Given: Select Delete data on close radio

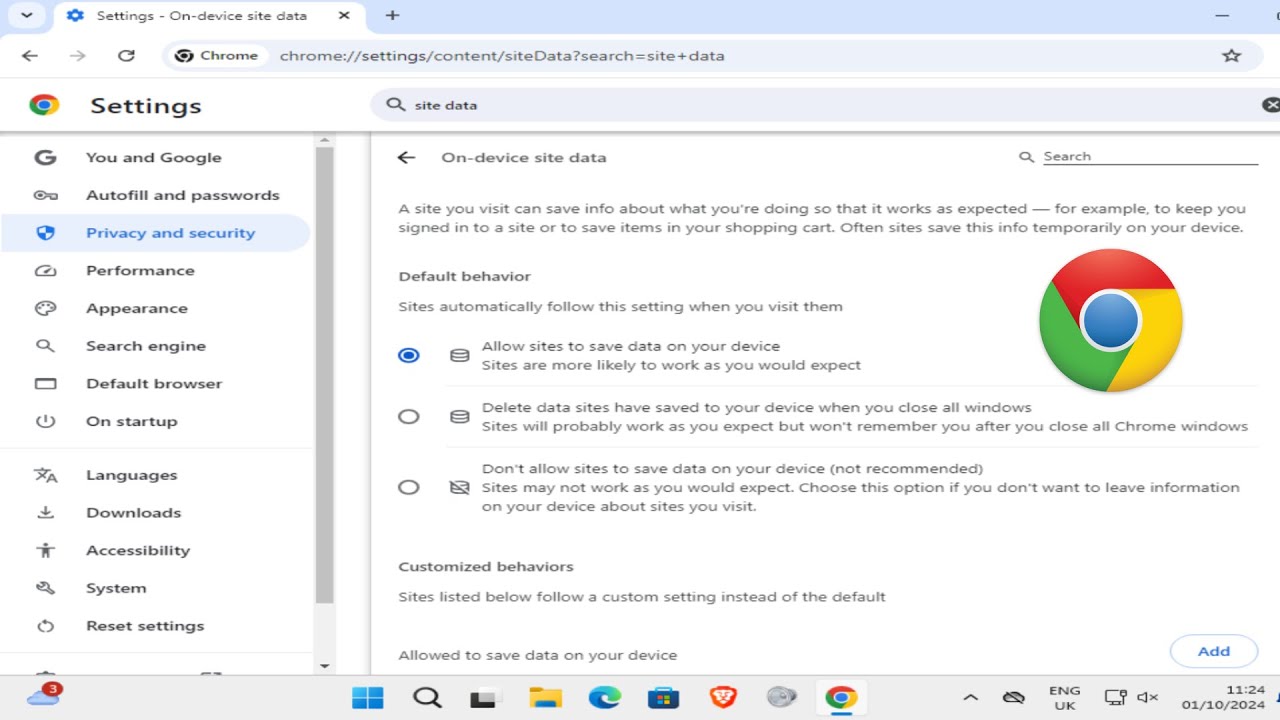Looking at the screenshot, I should 409,416.
